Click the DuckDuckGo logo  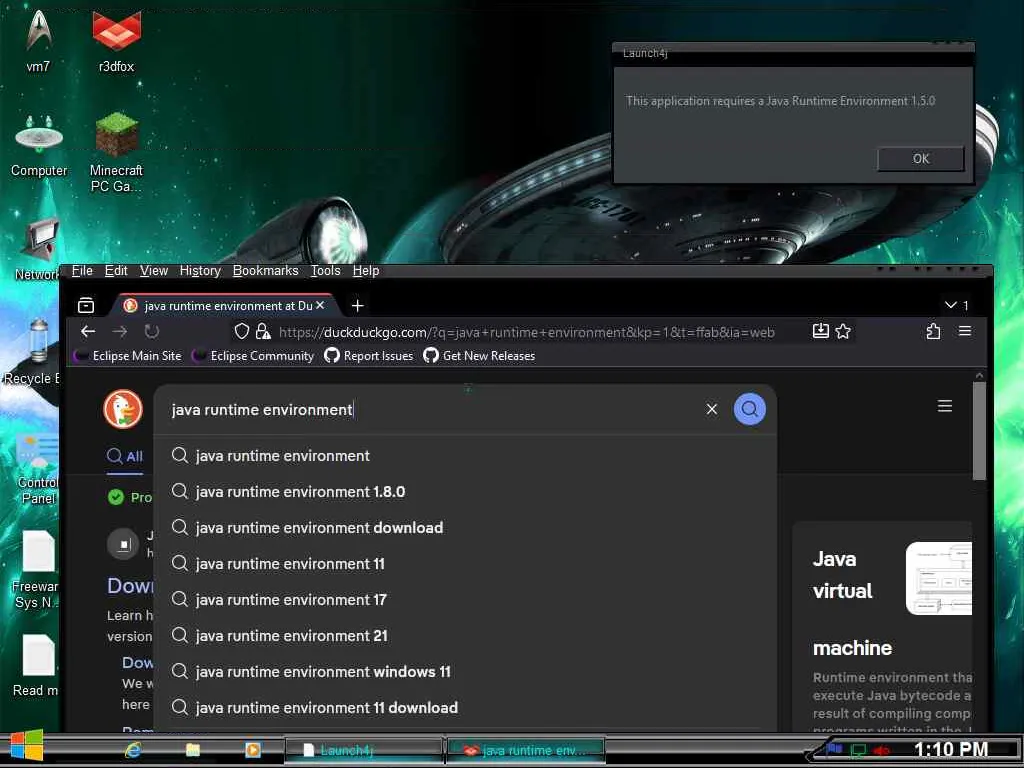pyautogui.click(x=123, y=409)
